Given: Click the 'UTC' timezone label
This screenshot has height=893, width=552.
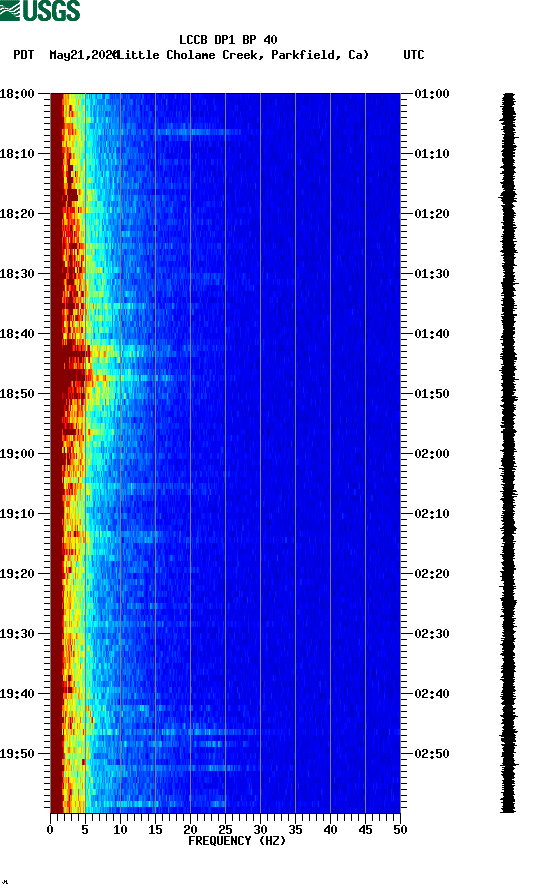Looking at the screenshot, I should point(414,55).
